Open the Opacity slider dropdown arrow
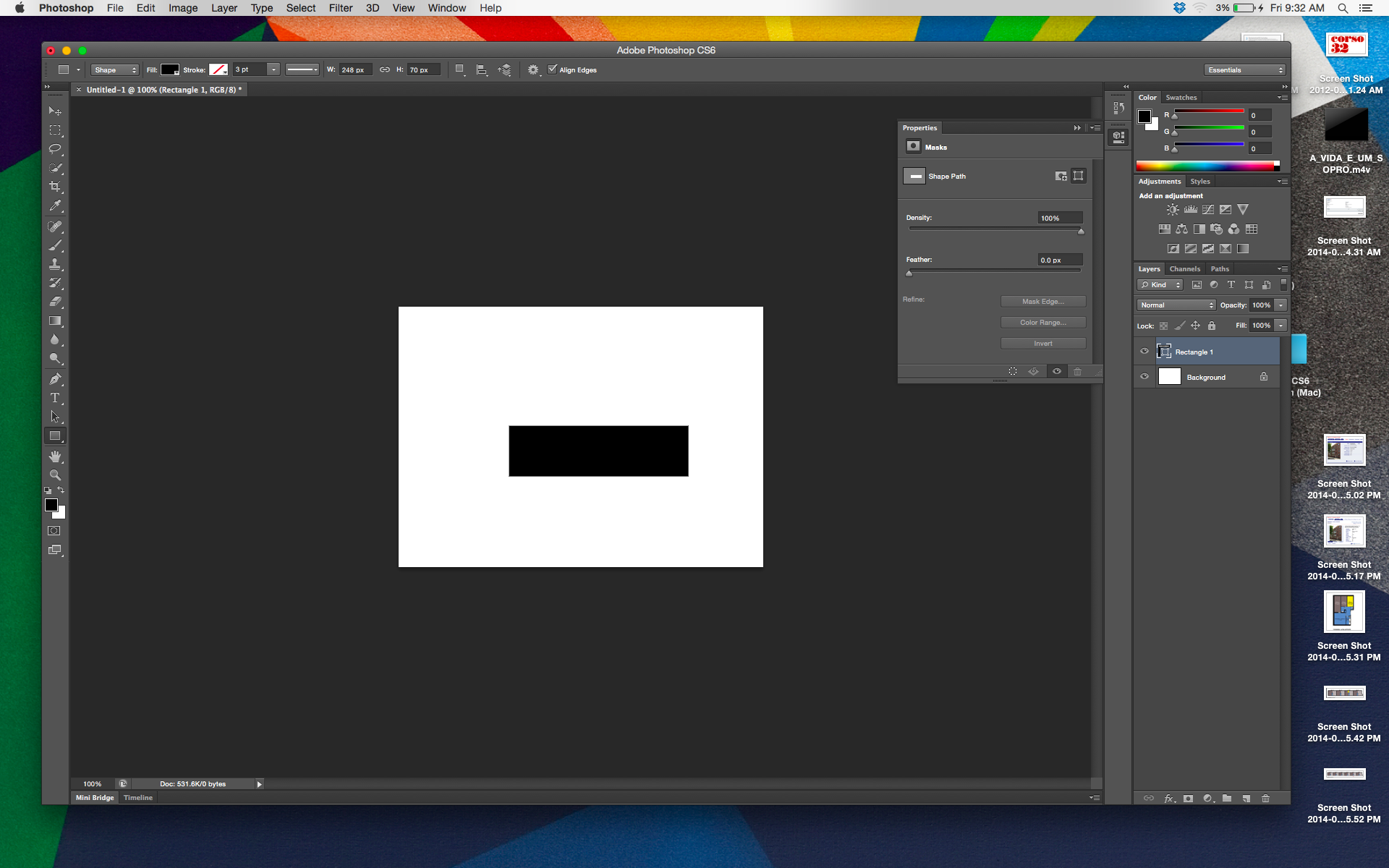 (1280, 305)
